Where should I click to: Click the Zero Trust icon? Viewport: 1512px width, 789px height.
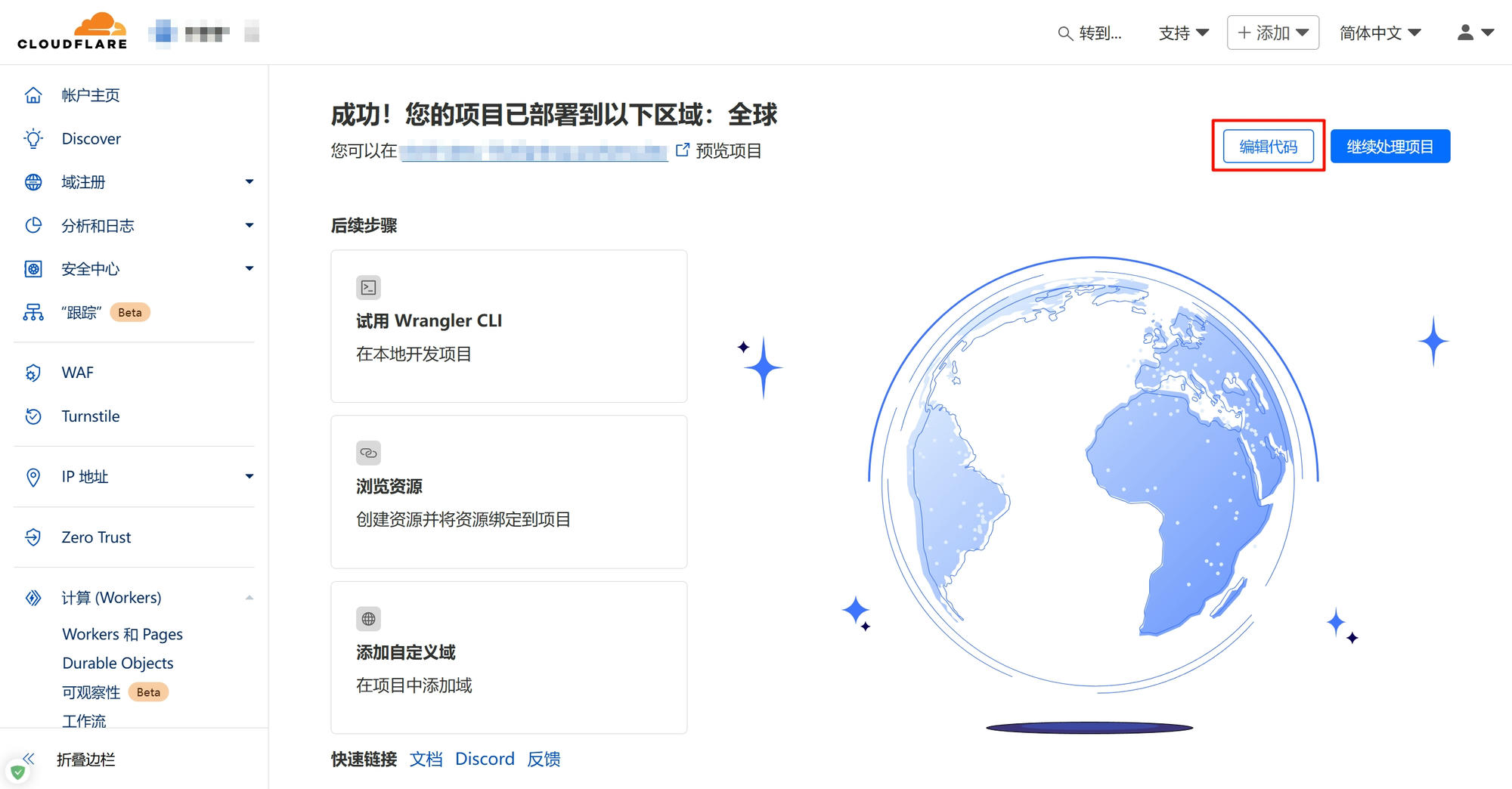pyautogui.click(x=33, y=537)
